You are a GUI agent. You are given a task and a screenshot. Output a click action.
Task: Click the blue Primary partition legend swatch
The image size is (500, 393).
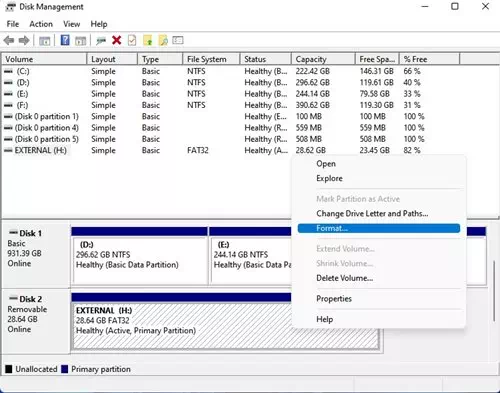[x=65, y=369]
